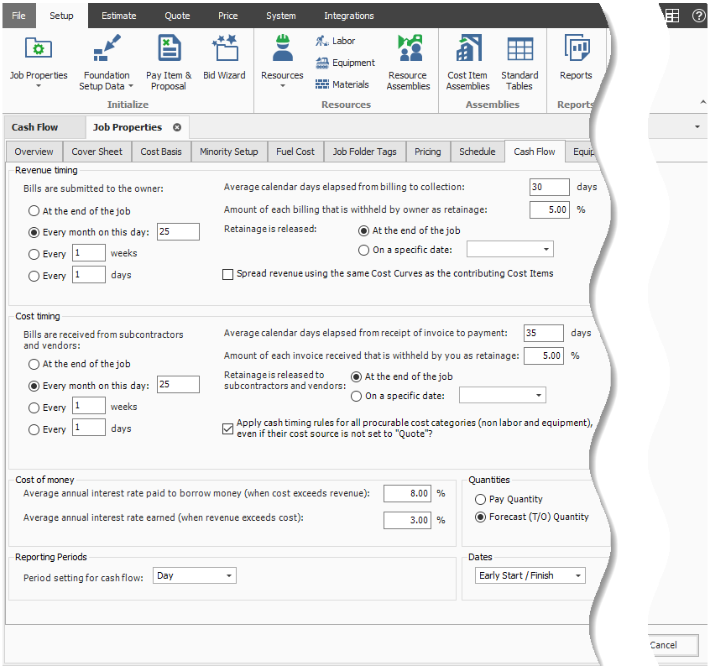Screen dimensions: 710x670
Task: Click the Materials resource button
Action: click(x=341, y=85)
